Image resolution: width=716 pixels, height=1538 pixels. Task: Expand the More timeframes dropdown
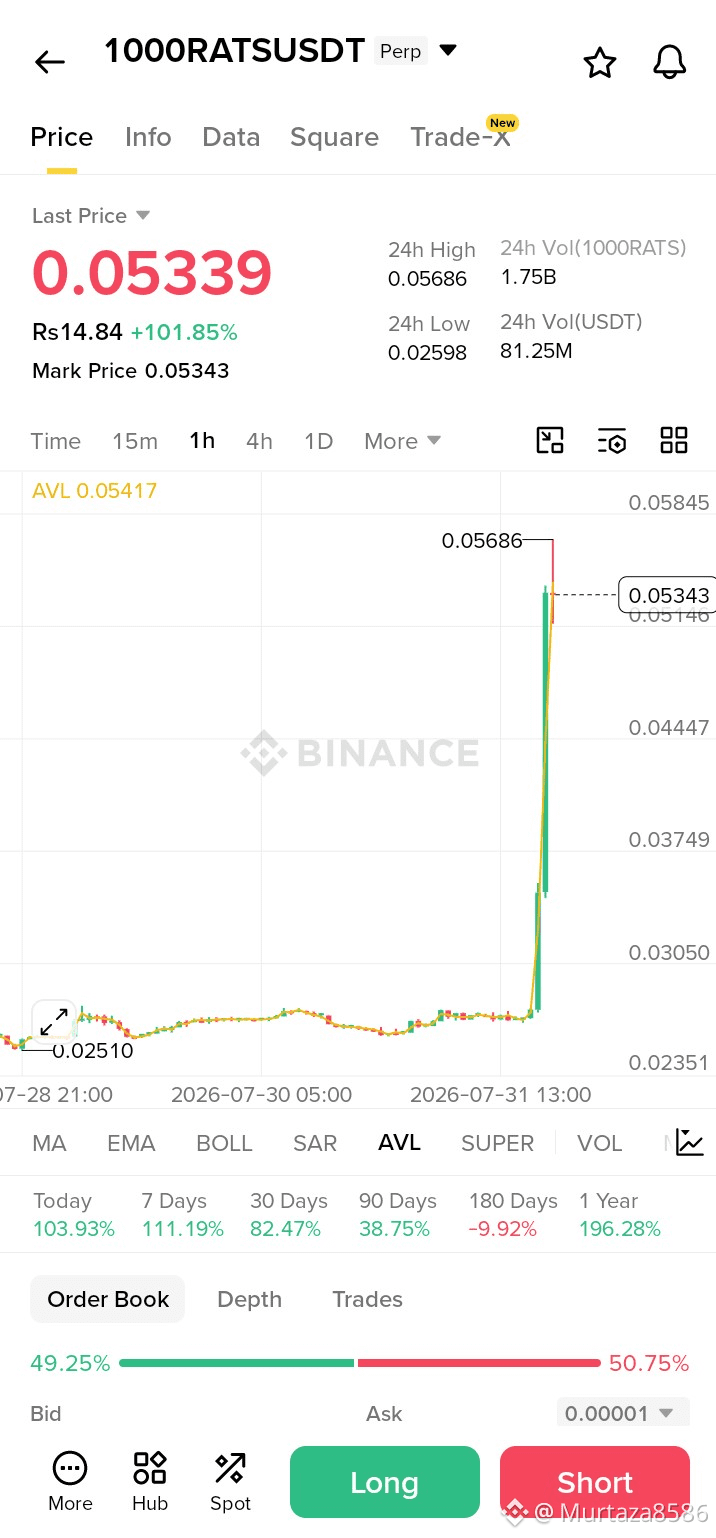(x=403, y=441)
